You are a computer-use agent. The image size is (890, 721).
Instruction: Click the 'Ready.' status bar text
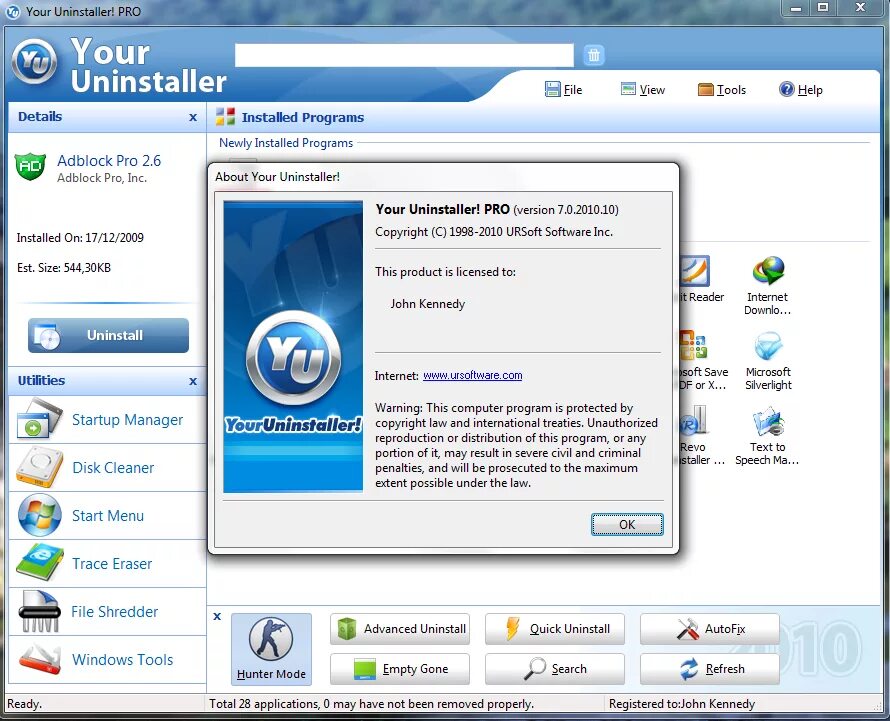click(24, 704)
